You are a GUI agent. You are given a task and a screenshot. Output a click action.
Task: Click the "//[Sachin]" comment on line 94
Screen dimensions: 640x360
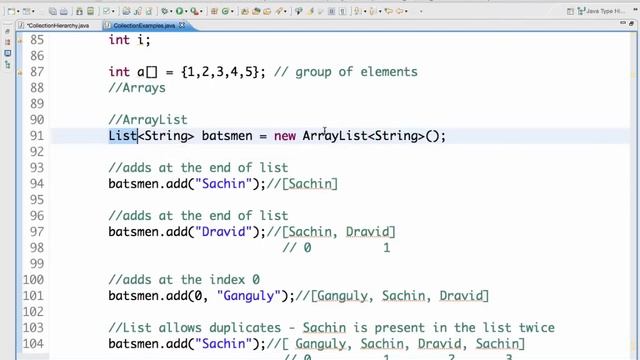302,184
